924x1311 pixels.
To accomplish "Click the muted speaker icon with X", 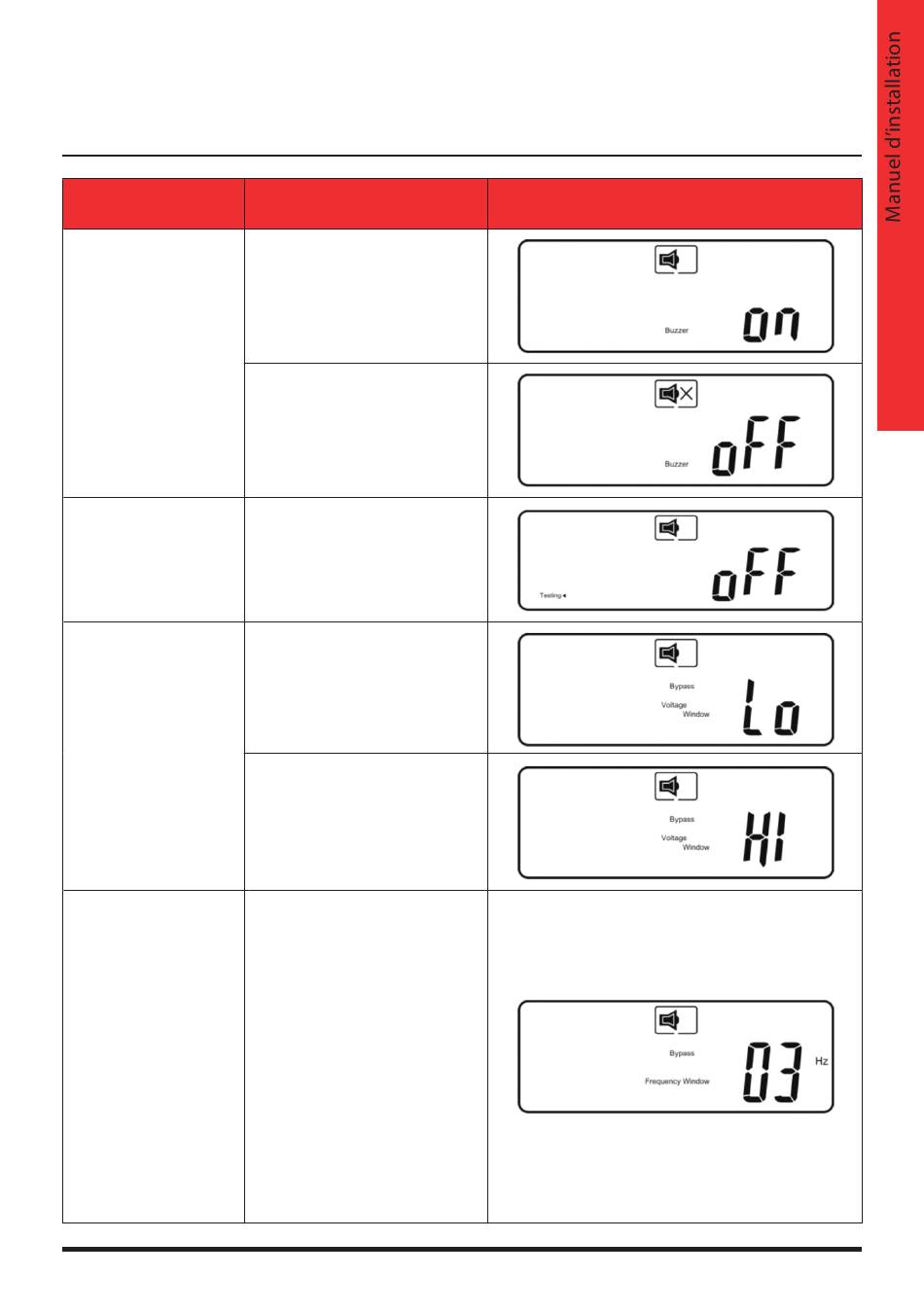I will [676, 394].
